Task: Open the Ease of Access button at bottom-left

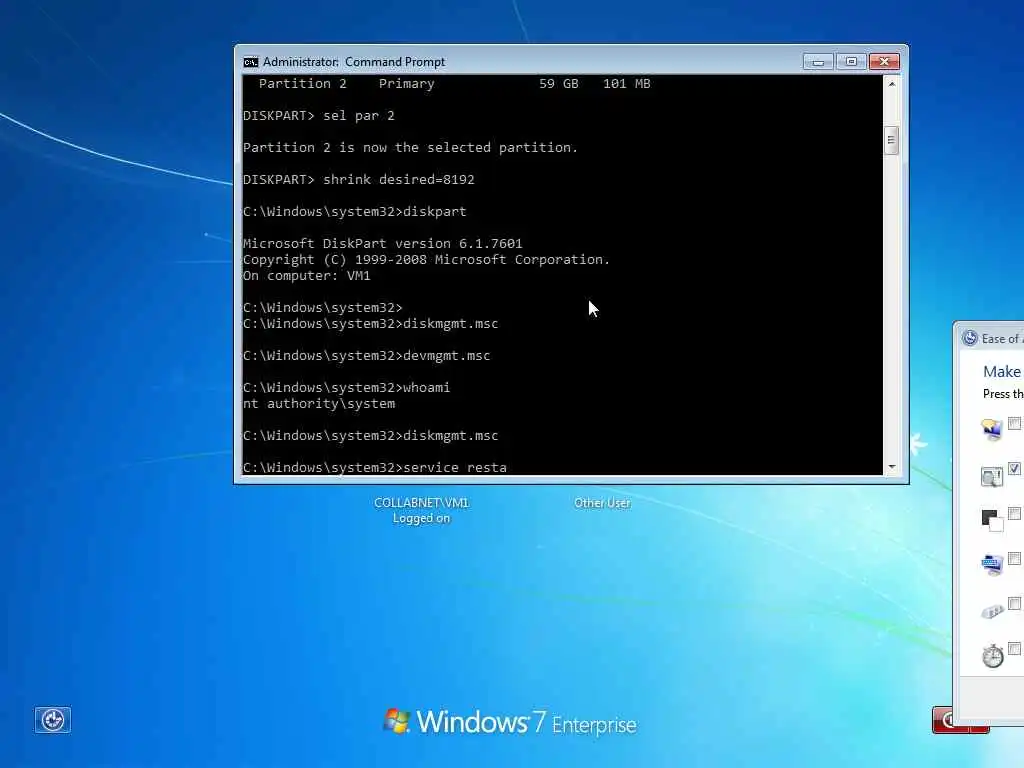Action: 52,720
